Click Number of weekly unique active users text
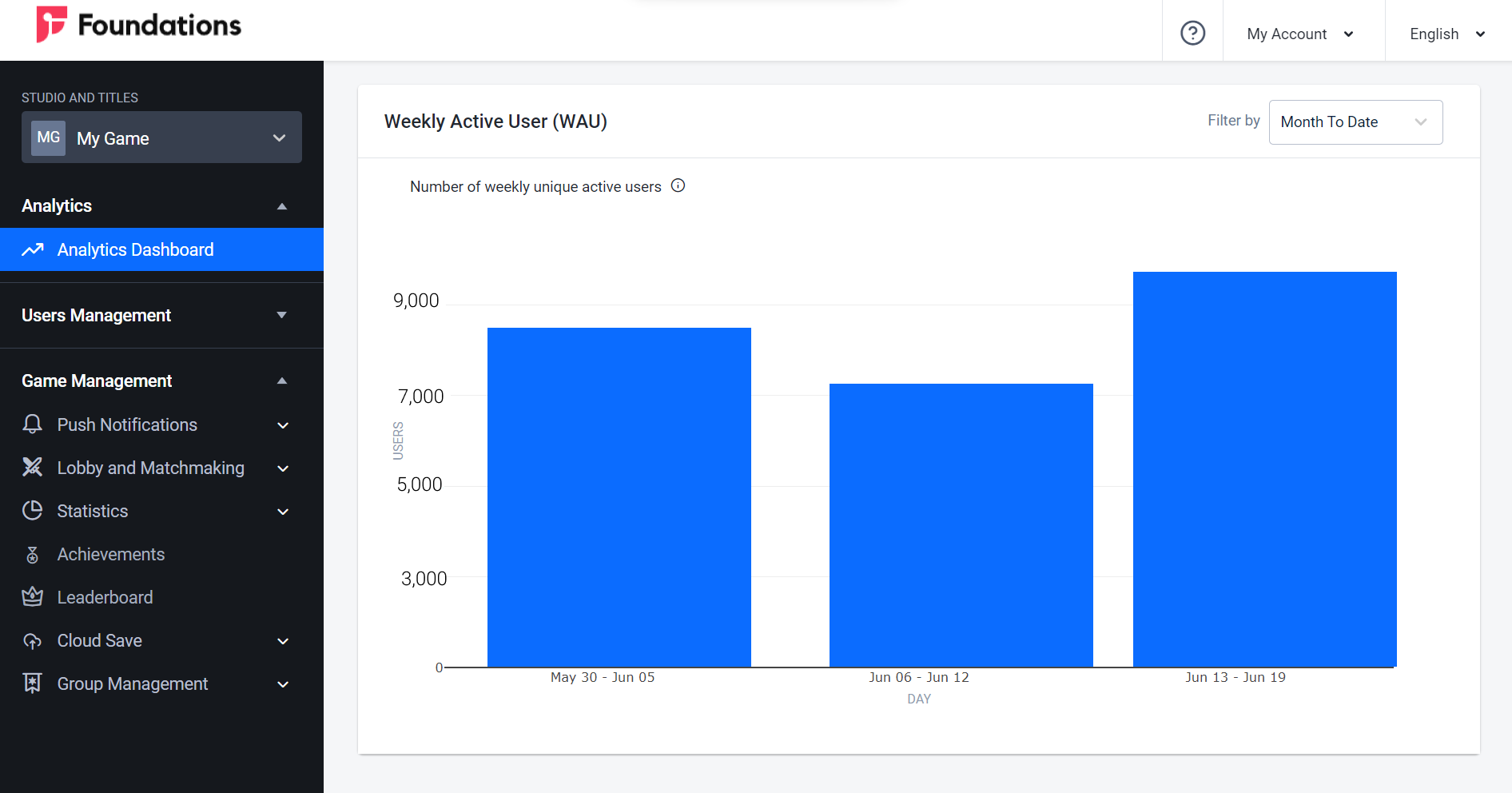Image resolution: width=1512 pixels, height=793 pixels. [x=535, y=186]
